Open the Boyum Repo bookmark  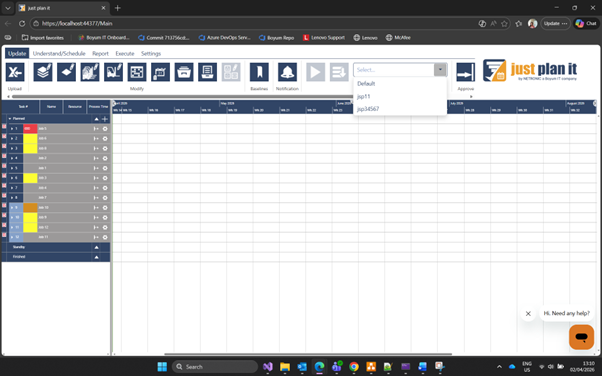(276, 38)
